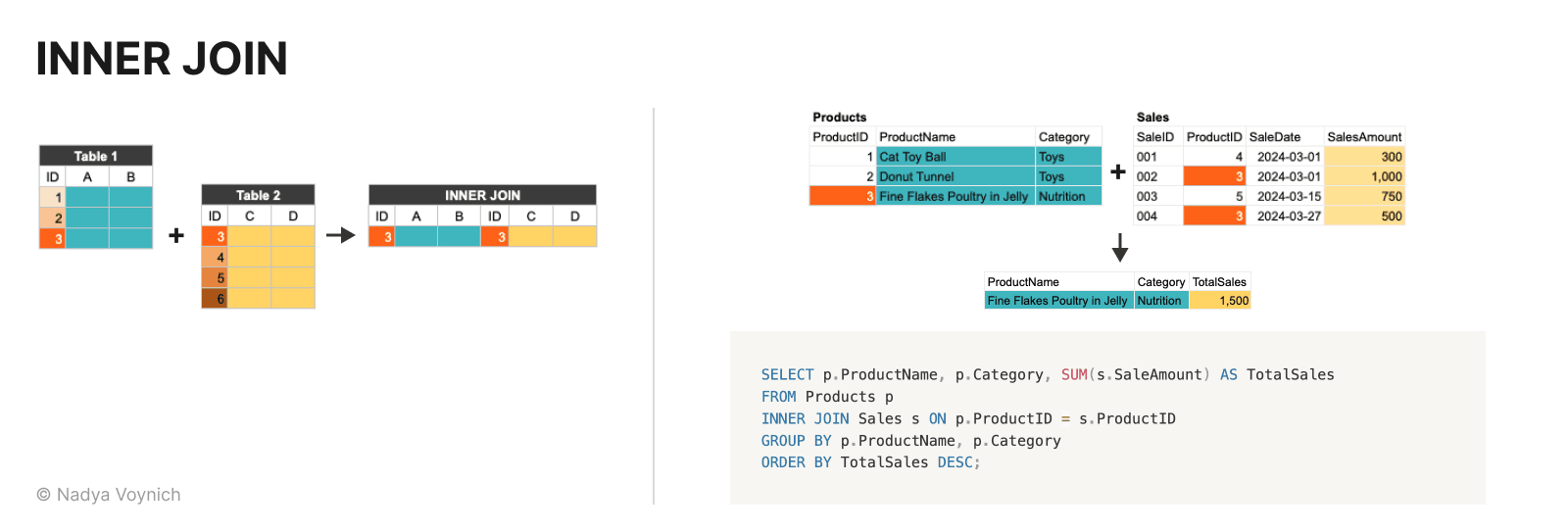Screen dimensions: 1568x532
Task: Click the orange ID 6 cell in Table 2
Action: coord(215,299)
